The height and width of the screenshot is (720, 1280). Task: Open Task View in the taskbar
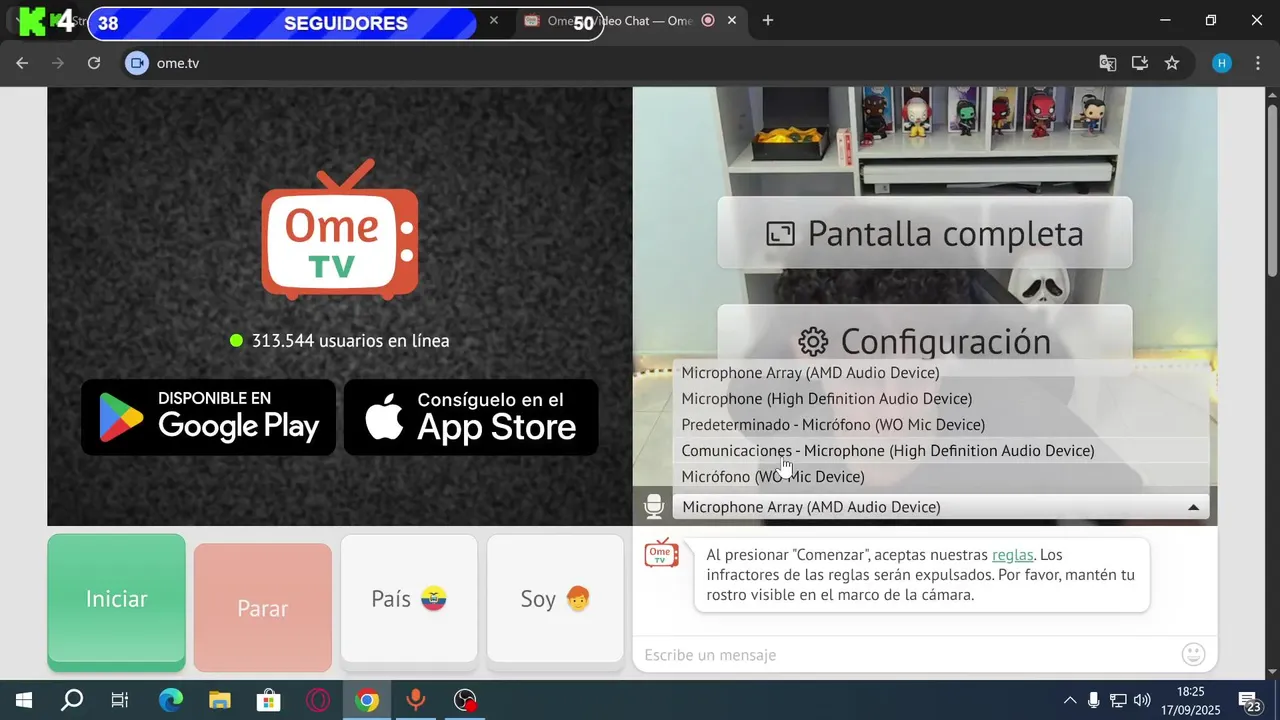120,701
